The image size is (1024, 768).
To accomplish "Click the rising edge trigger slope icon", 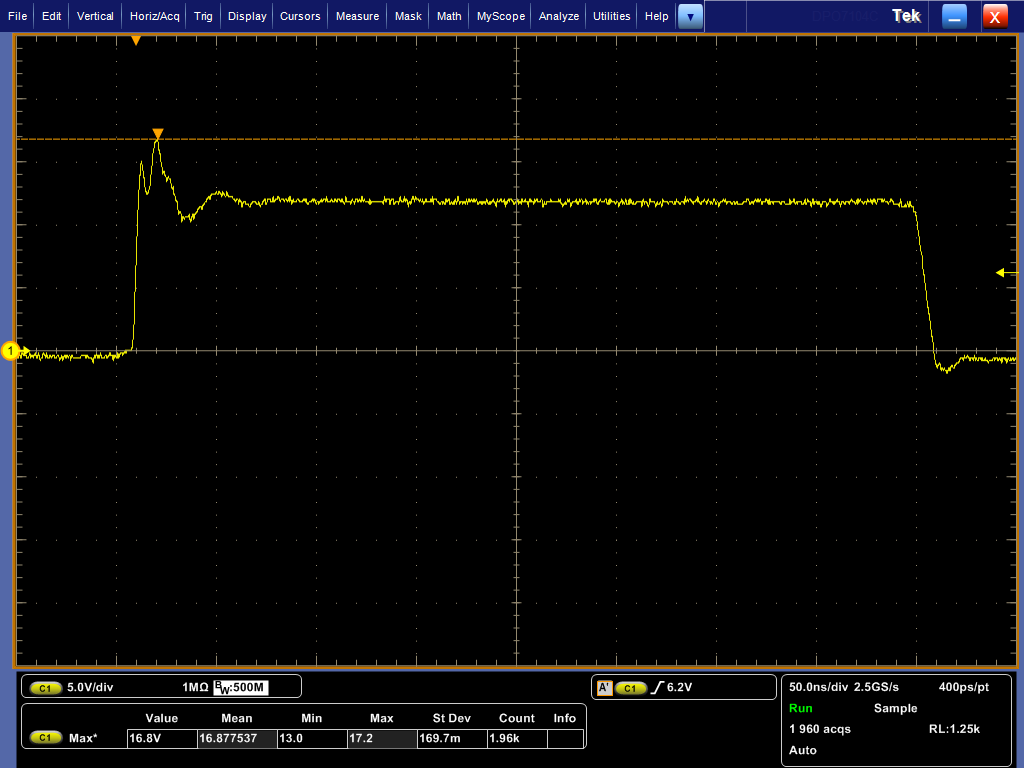I will (x=655, y=688).
